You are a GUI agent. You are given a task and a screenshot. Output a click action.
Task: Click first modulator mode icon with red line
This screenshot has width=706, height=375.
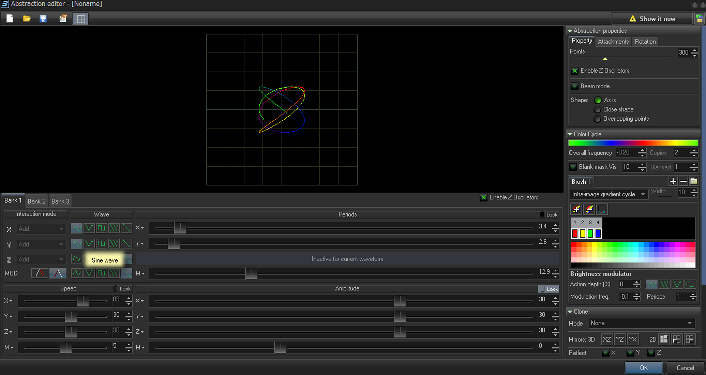pos(40,273)
